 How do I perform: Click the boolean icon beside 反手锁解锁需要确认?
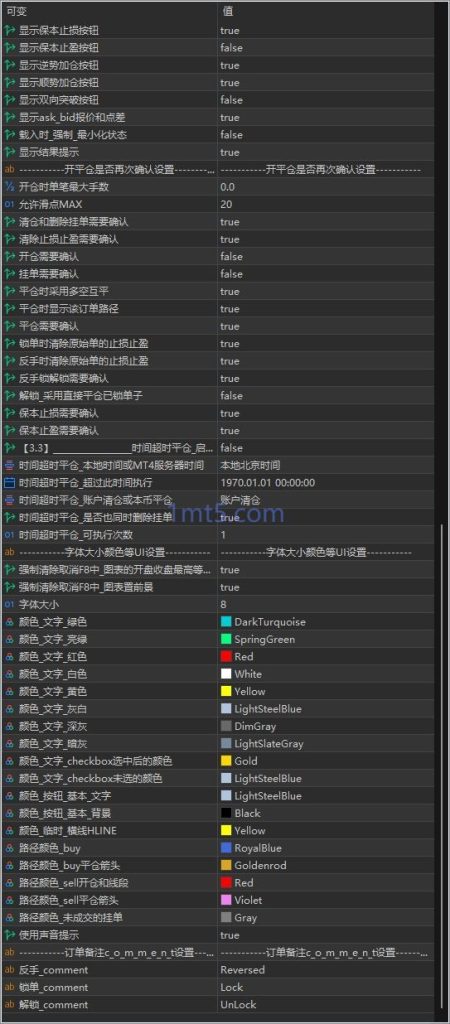click(9, 378)
